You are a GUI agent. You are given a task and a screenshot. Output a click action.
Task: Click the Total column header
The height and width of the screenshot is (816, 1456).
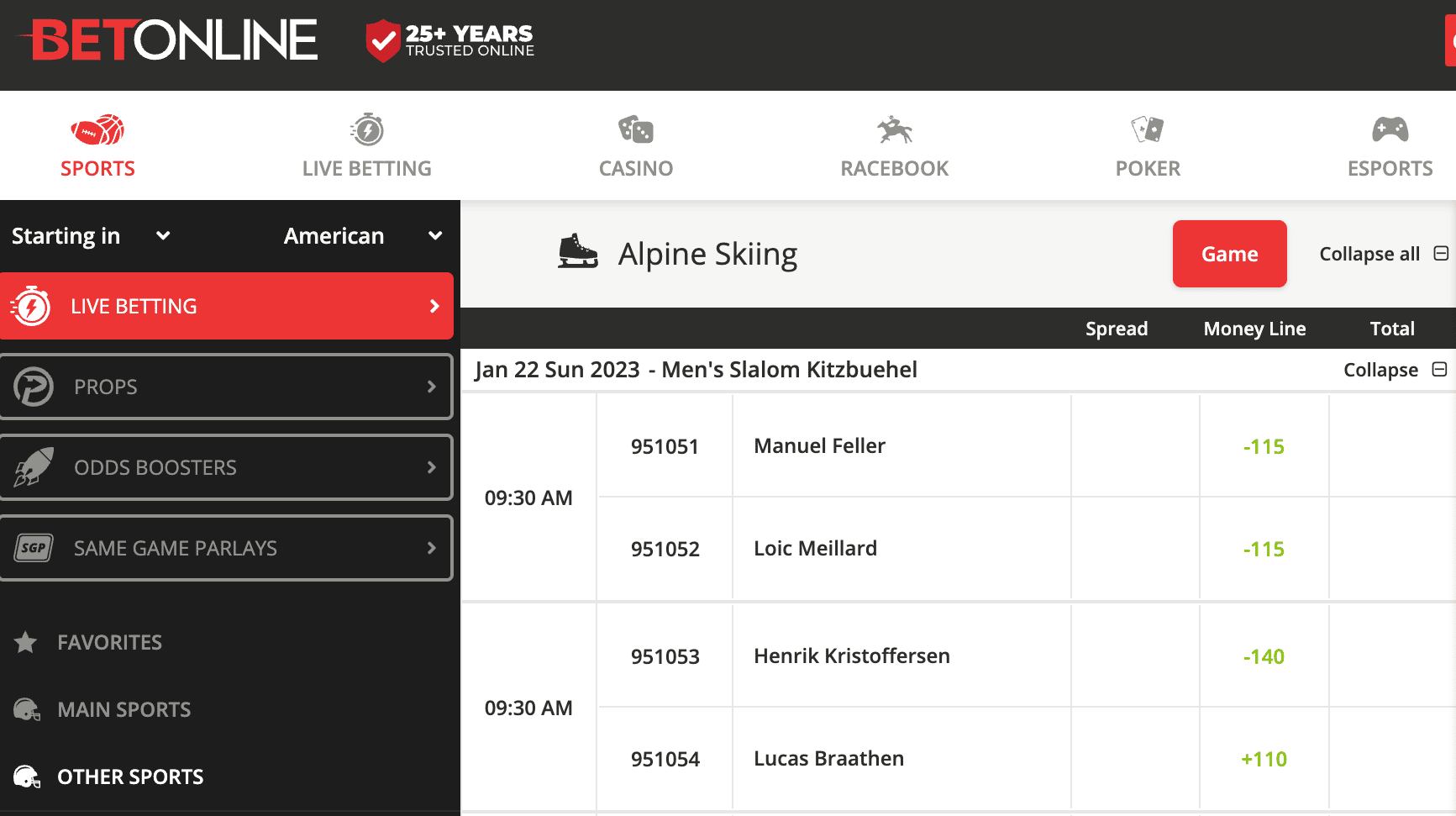click(x=1393, y=329)
